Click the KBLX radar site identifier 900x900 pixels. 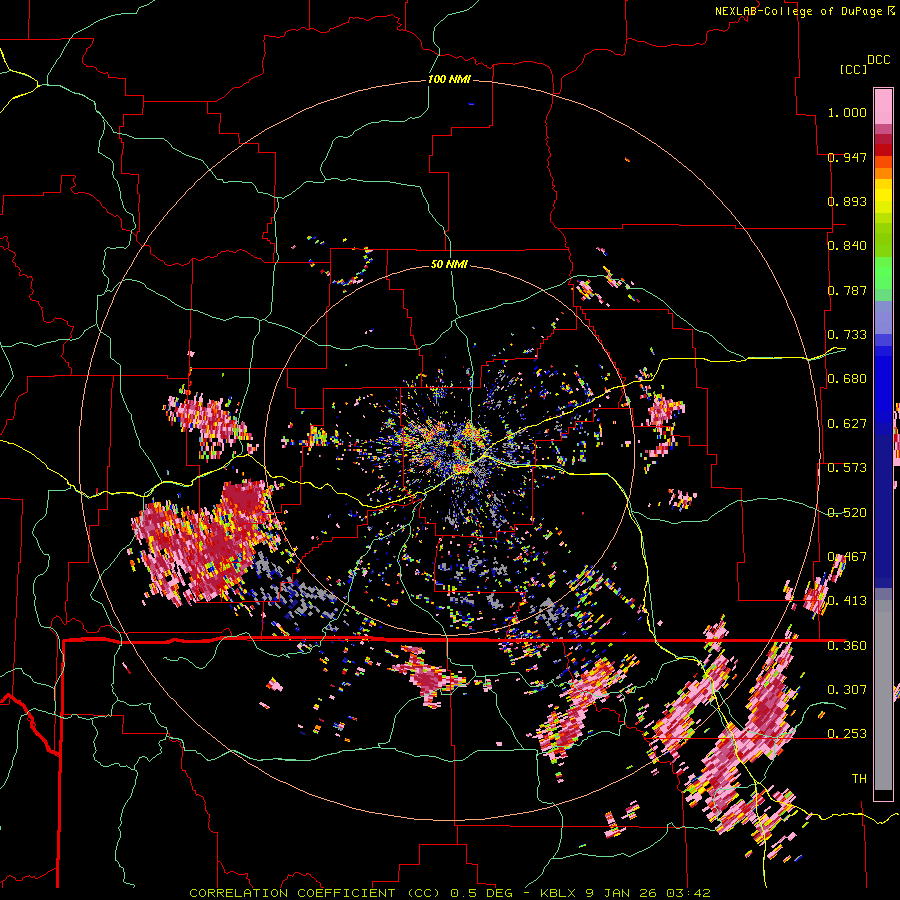point(560,893)
